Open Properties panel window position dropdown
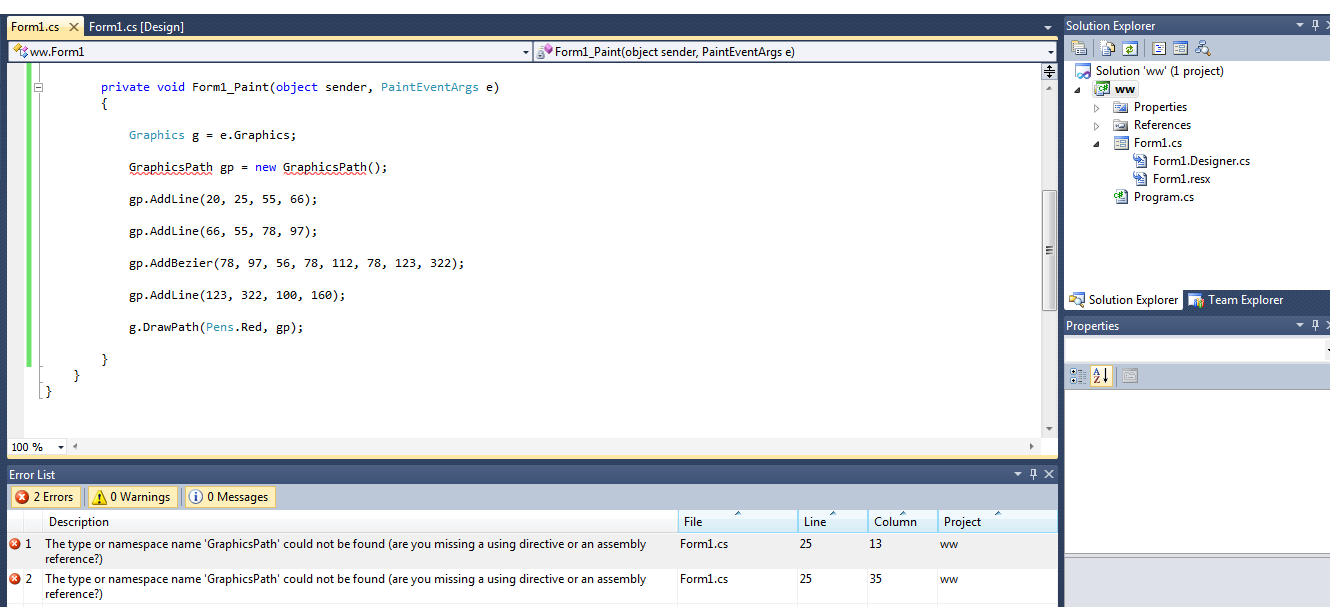 [1300, 326]
